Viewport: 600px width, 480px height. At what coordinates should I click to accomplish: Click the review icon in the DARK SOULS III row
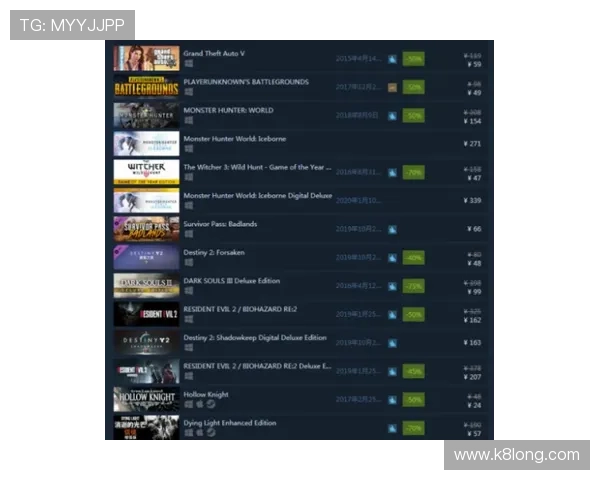pyautogui.click(x=393, y=285)
